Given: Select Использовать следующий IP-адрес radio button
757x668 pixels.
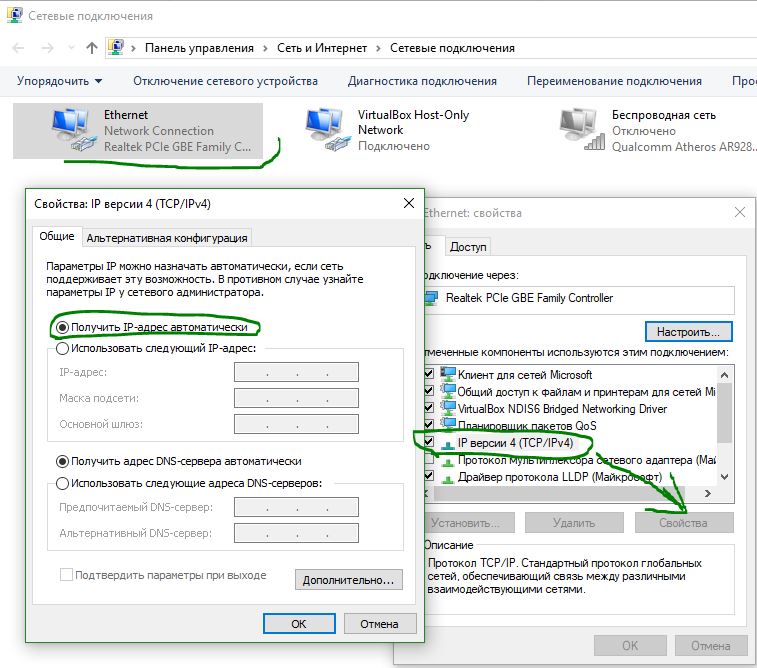Looking at the screenshot, I should [62, 348].
